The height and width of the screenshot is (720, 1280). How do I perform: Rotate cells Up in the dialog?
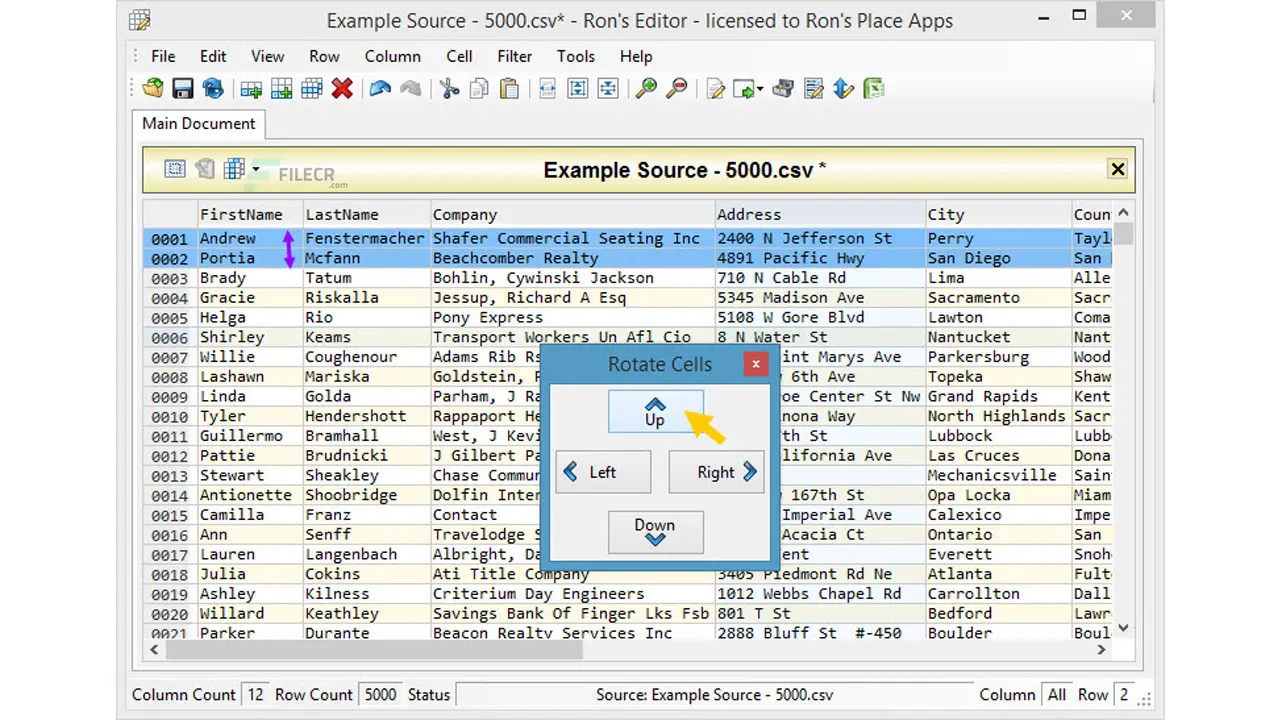(x=655, y=411)
